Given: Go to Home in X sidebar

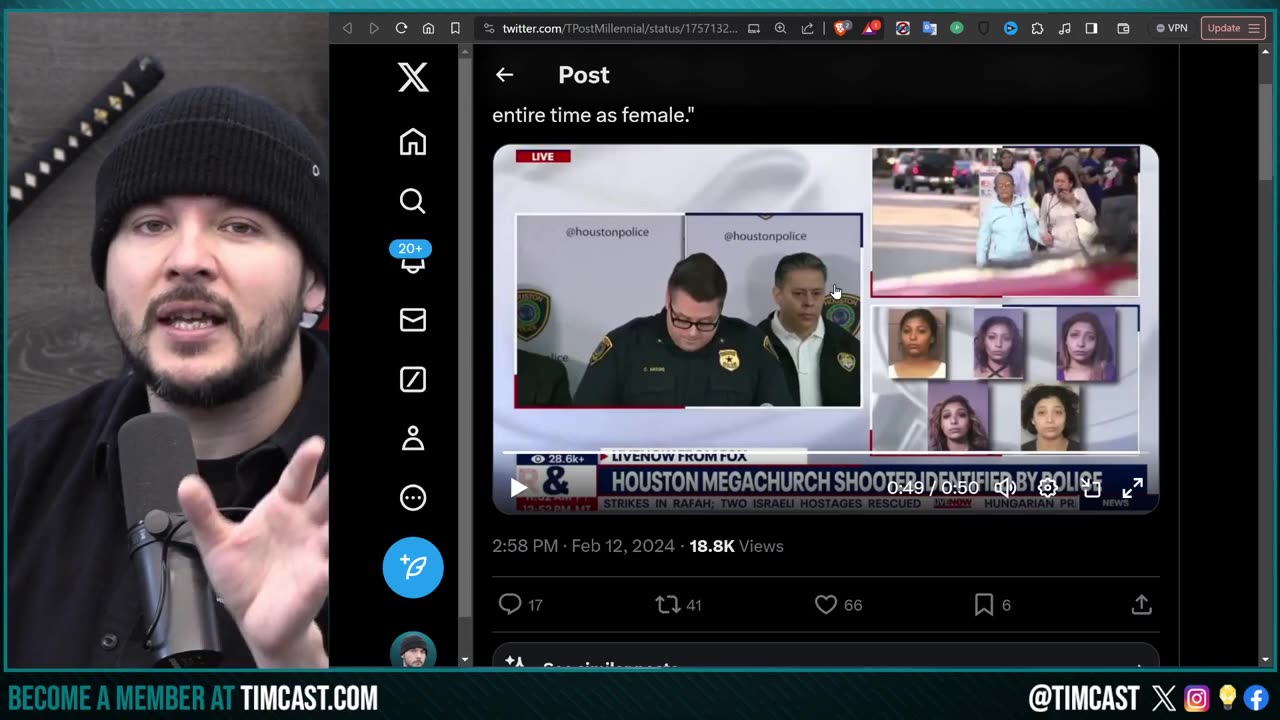Looking at the screenshot, I should (x=413, y=142).
